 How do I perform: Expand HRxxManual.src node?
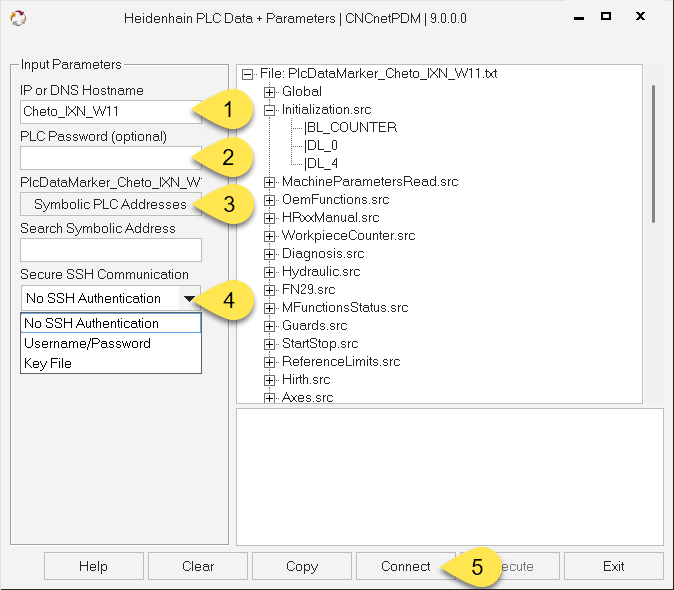tap(269, 218)
